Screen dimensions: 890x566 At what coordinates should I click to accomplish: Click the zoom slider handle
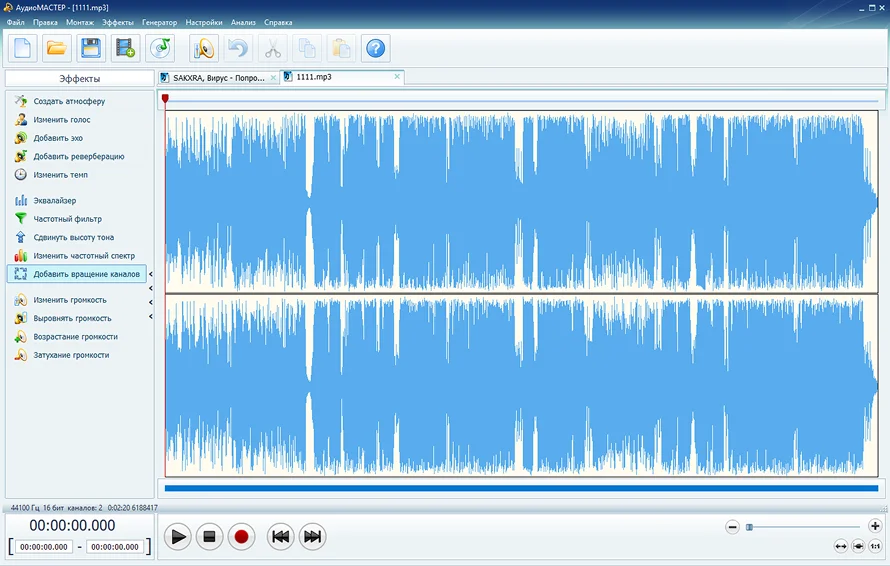[749, 526]
